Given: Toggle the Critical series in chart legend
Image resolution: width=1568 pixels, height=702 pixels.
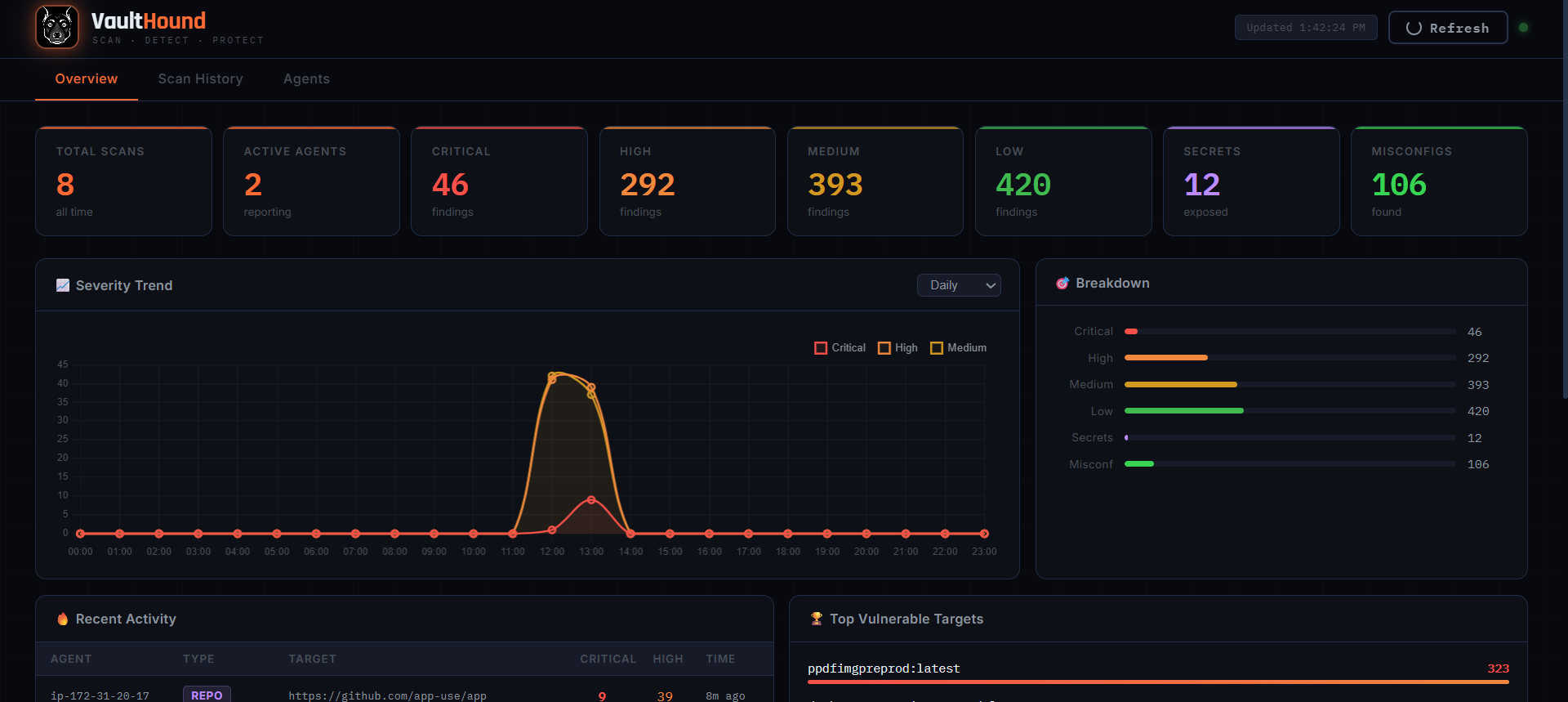Looking at the screenshot, I should point(840,348).
